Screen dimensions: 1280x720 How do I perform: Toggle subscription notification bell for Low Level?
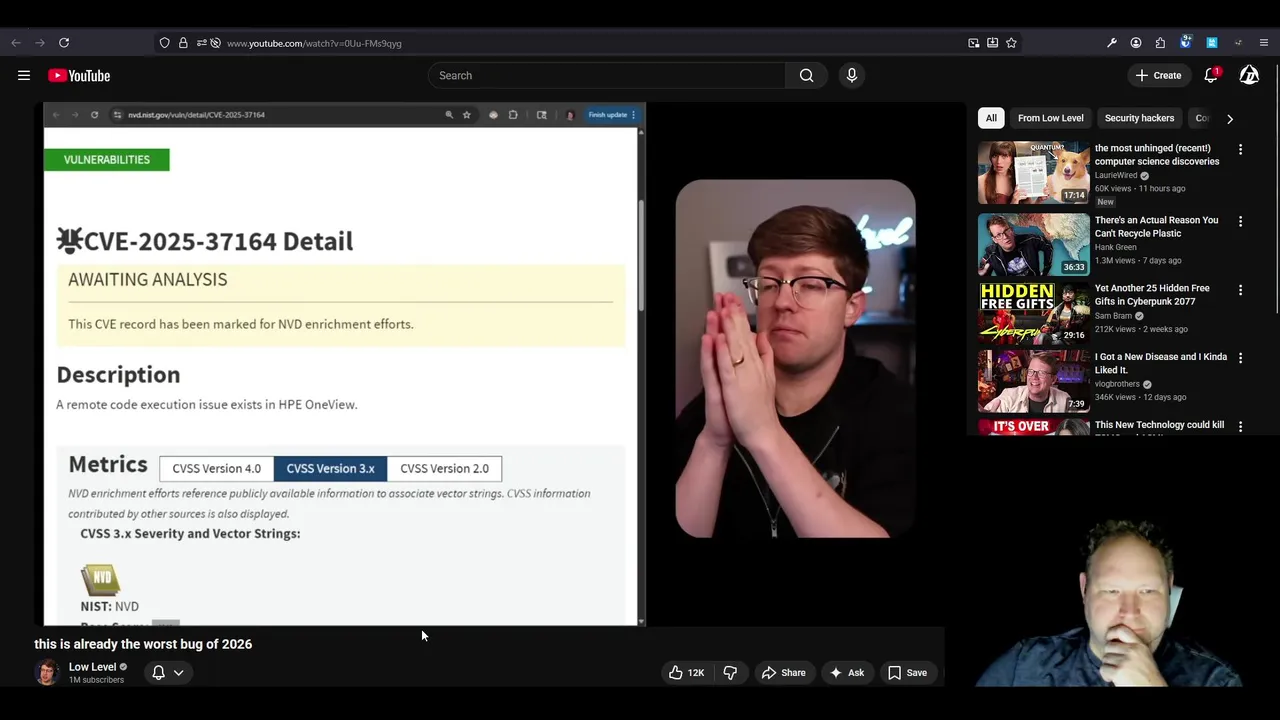pyautogui.click(x=158, y=673)
